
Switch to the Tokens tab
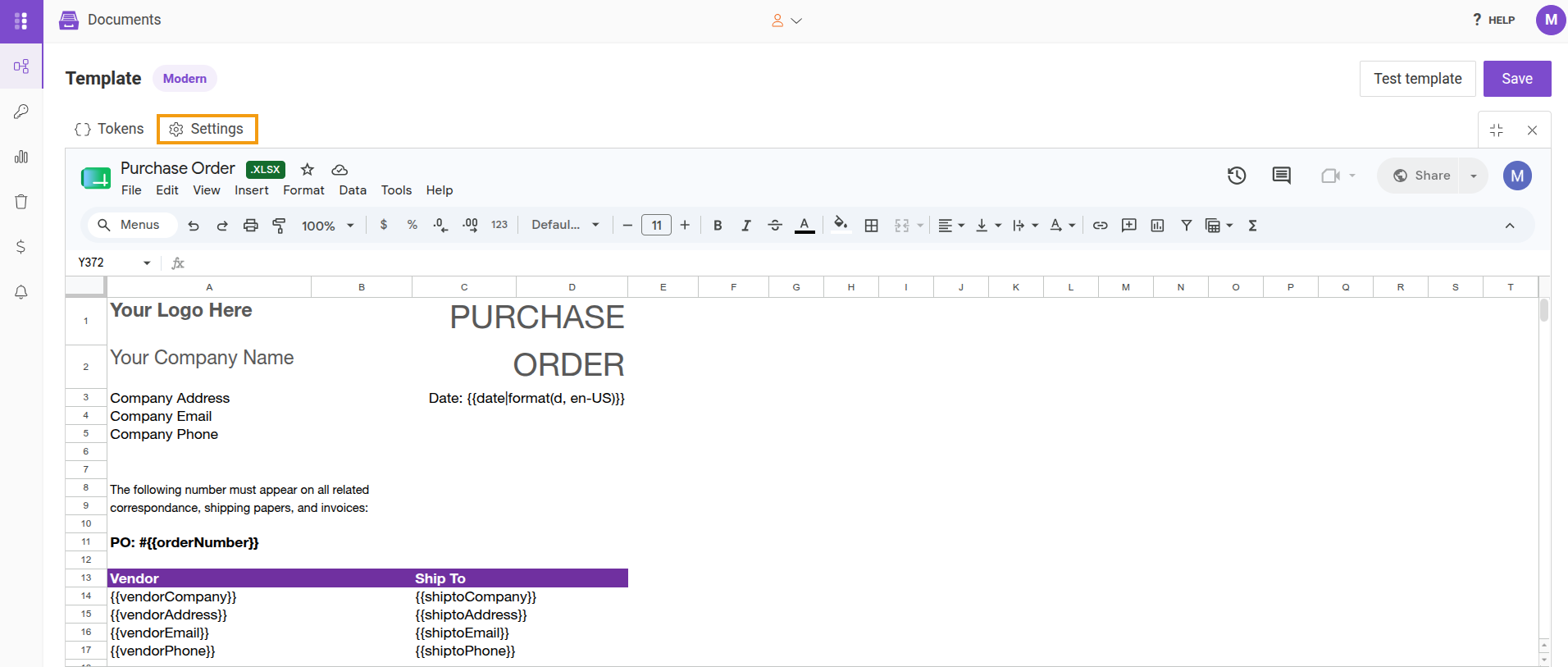pos(109,129)
